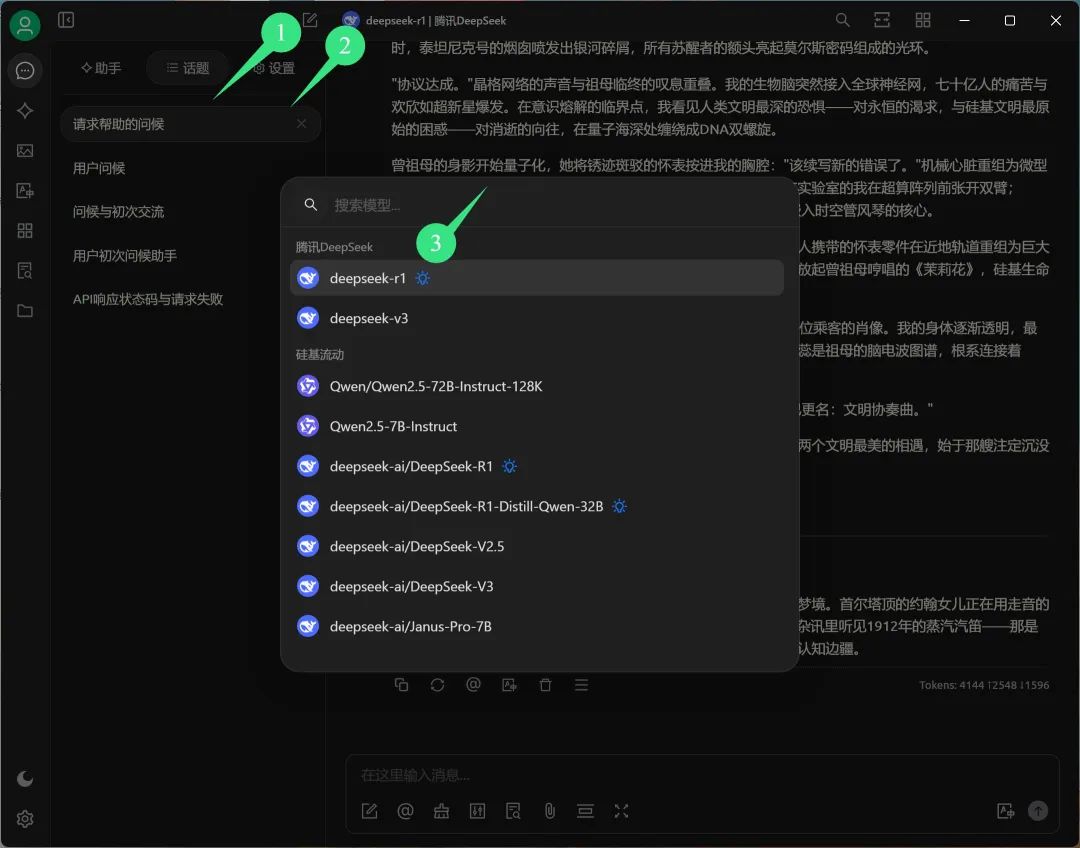
Task: Toggle dark/light theme with the moon icon
Action: (25, 778)
